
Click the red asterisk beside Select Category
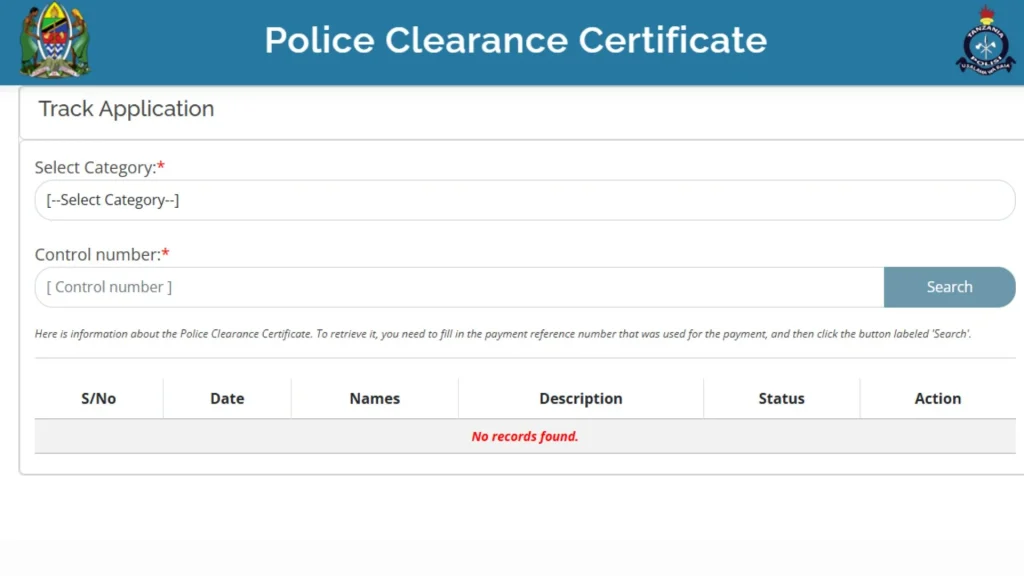[161, 166]
